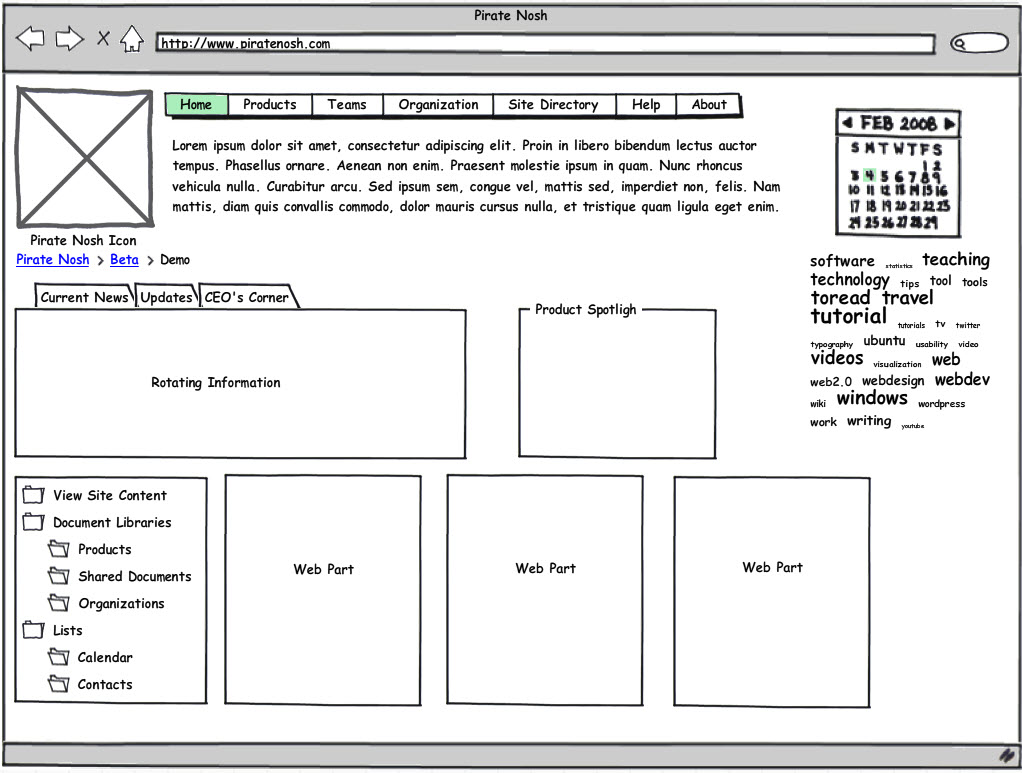Viewport: 1022px width, 773px height.
Task: Go to previous month in calendar
Action: click(847, 123)
